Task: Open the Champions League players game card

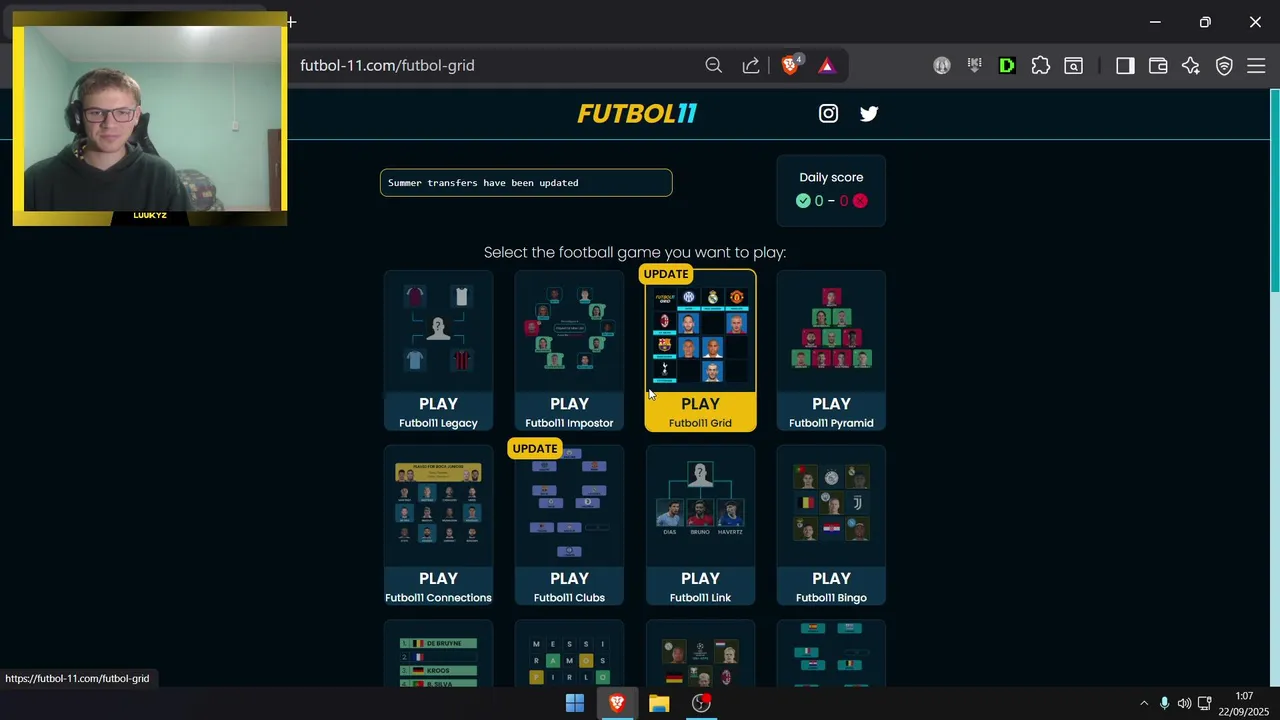Action: point(700,654)
